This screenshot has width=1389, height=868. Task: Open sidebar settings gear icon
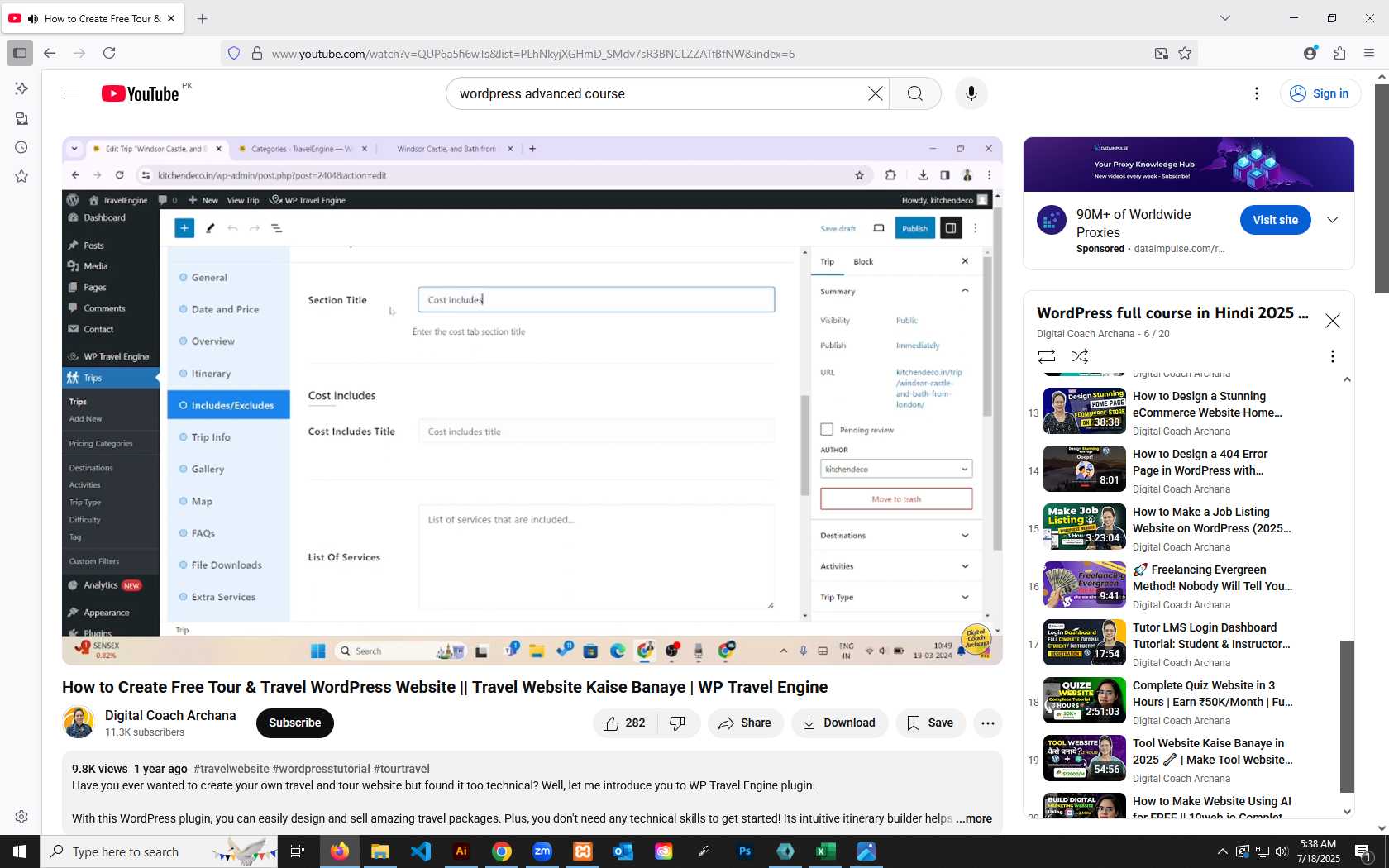(x=21, y=817)
